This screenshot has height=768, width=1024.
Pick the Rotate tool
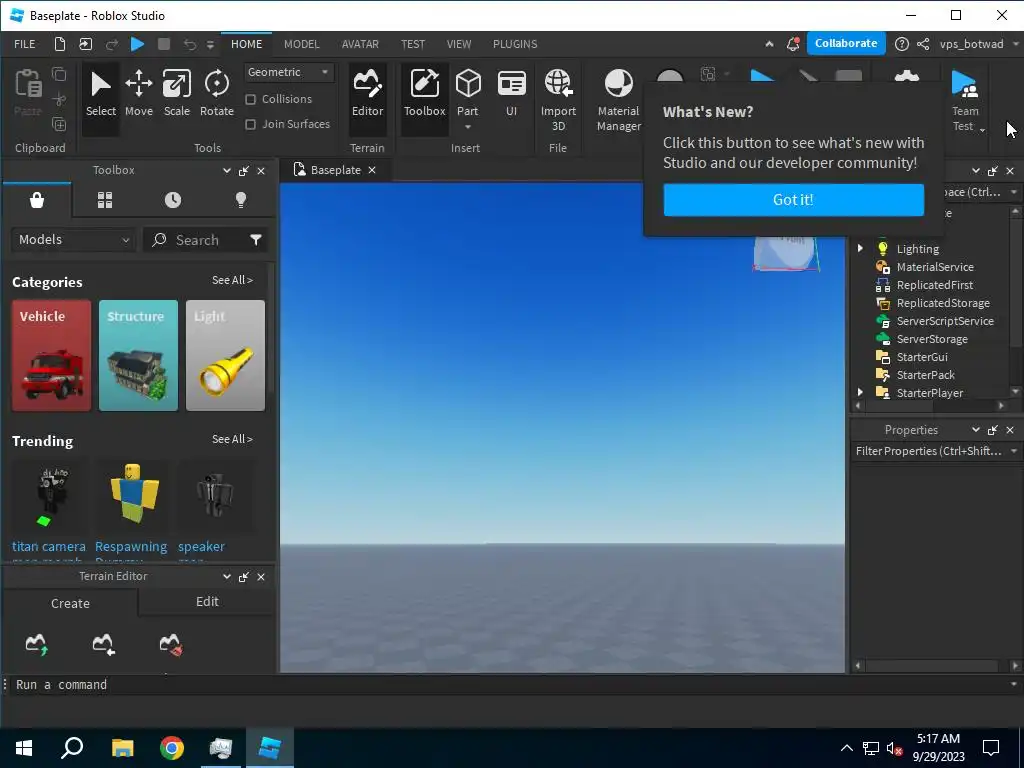pyautogui.click(x=217, y=95)
